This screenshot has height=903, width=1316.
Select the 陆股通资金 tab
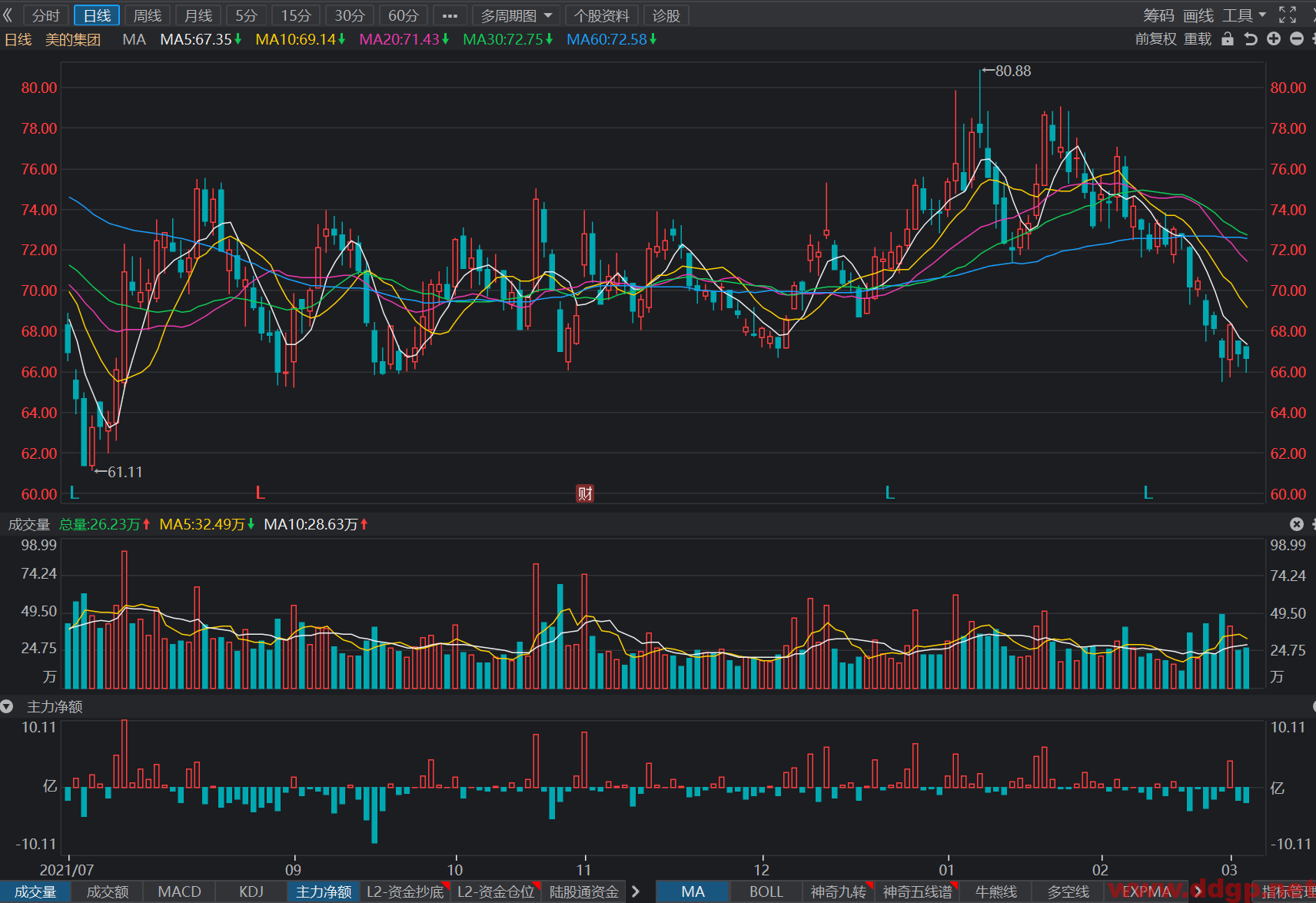[584, 891]
